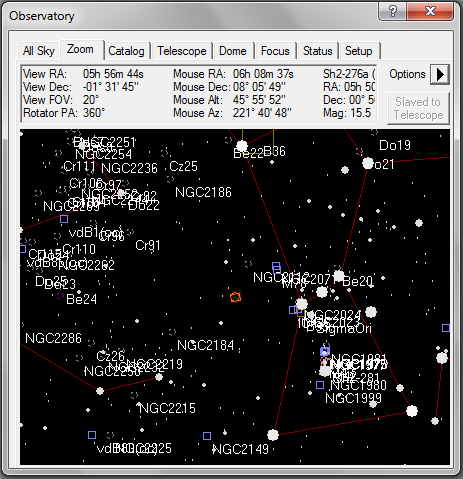463x479 pixels.
Task: Click the magenta circle marker beside Be24
Action: (60, 296)
